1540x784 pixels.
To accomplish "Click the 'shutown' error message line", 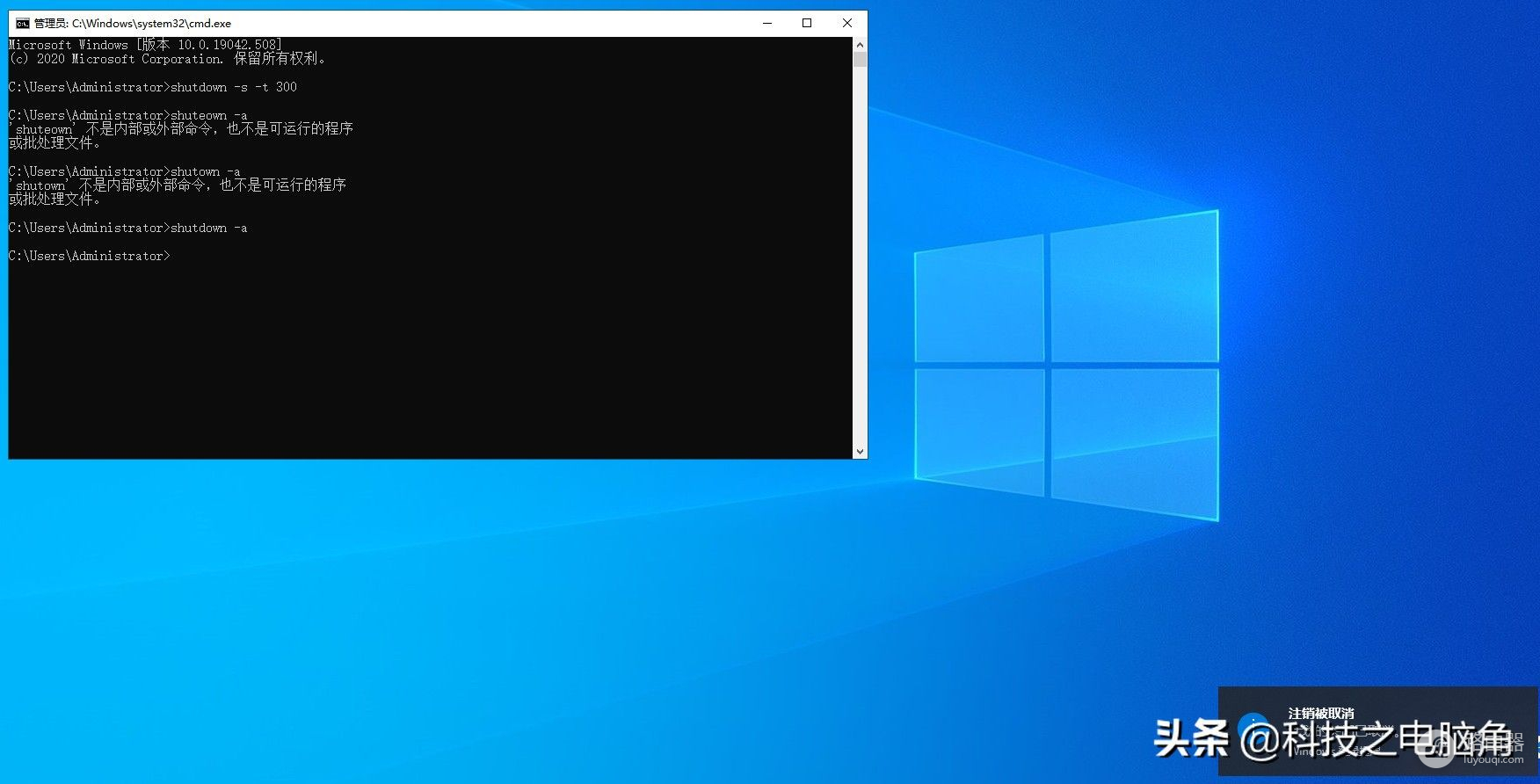I will point(178,185).
